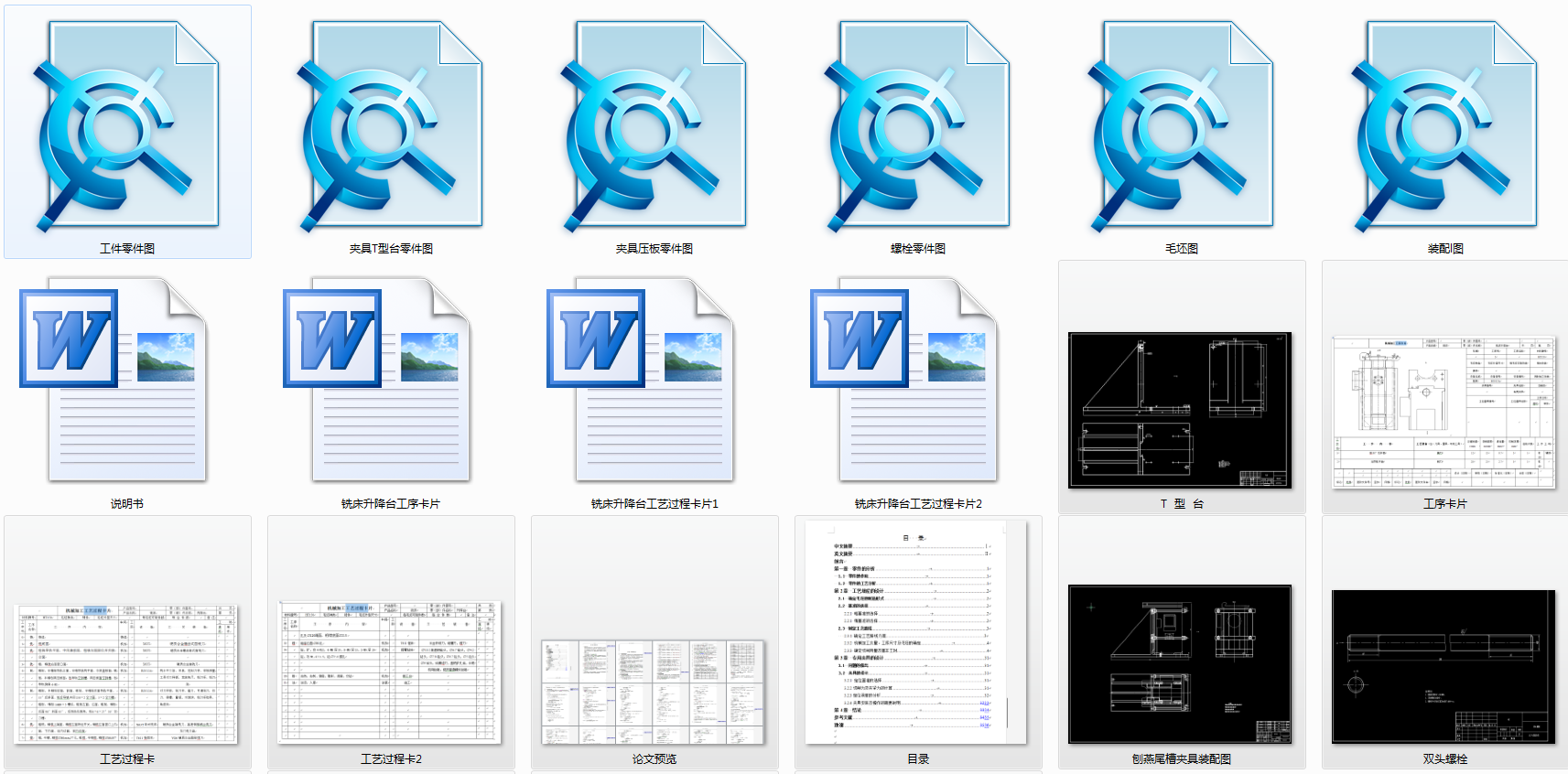Pick the 螺栓零件图 CAD file icon

click(918, 126)
